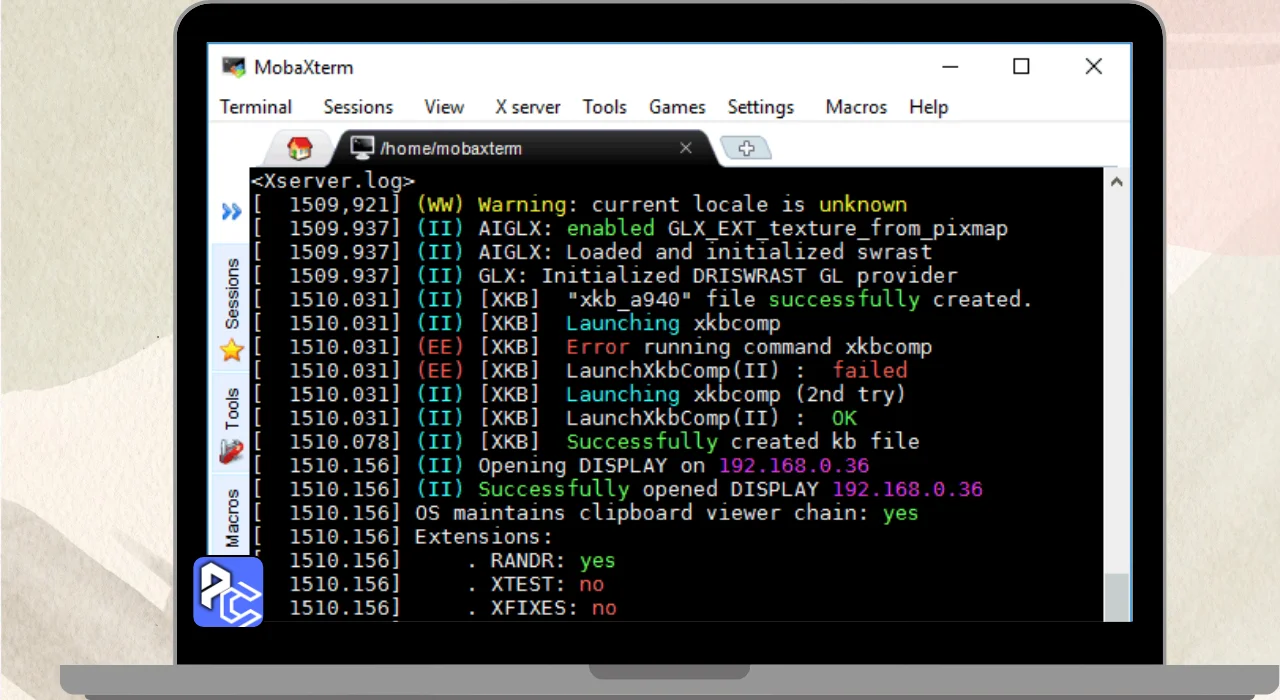Expand the sidebar with double arrows
The image size is (1280, 700).
(x=232, y=212)
